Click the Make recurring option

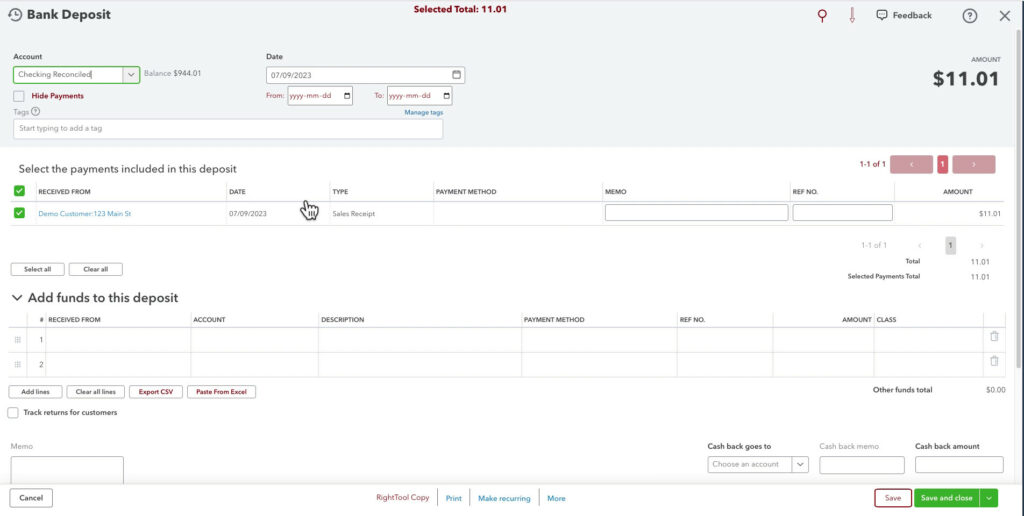[504, 498]
